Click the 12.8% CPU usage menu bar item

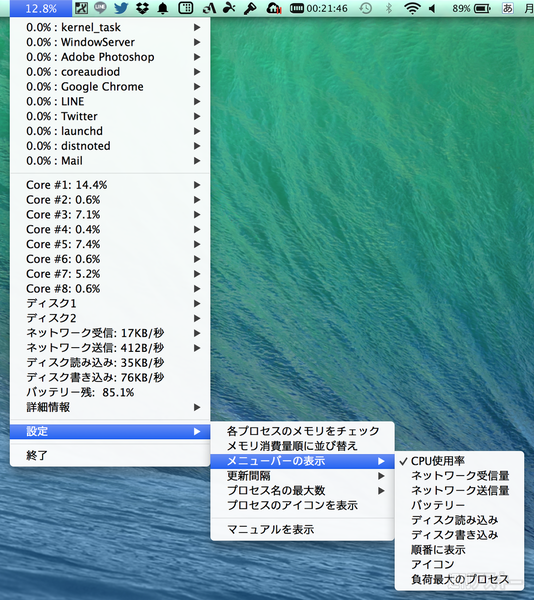click(41, 8)
